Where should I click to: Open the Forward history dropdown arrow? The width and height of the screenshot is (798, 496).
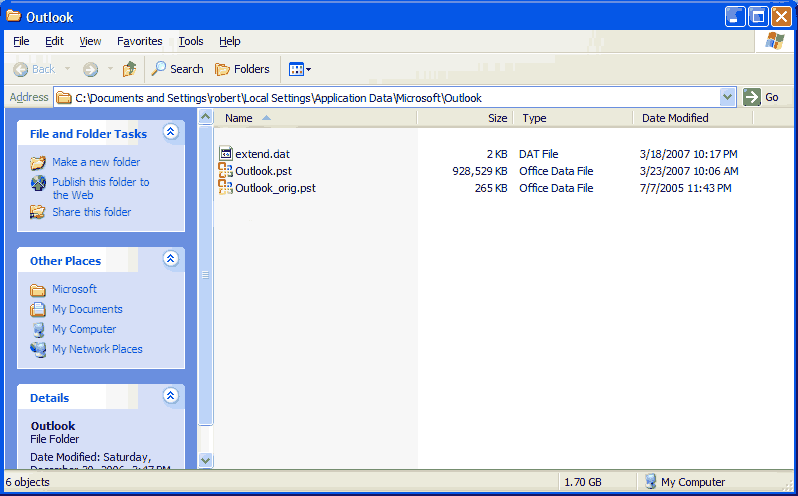(x=110, y=69)
